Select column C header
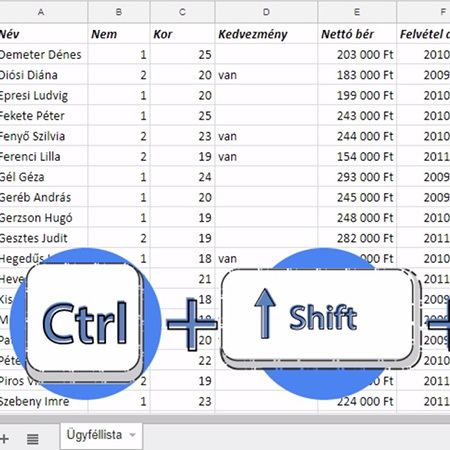 pos(183,12)
